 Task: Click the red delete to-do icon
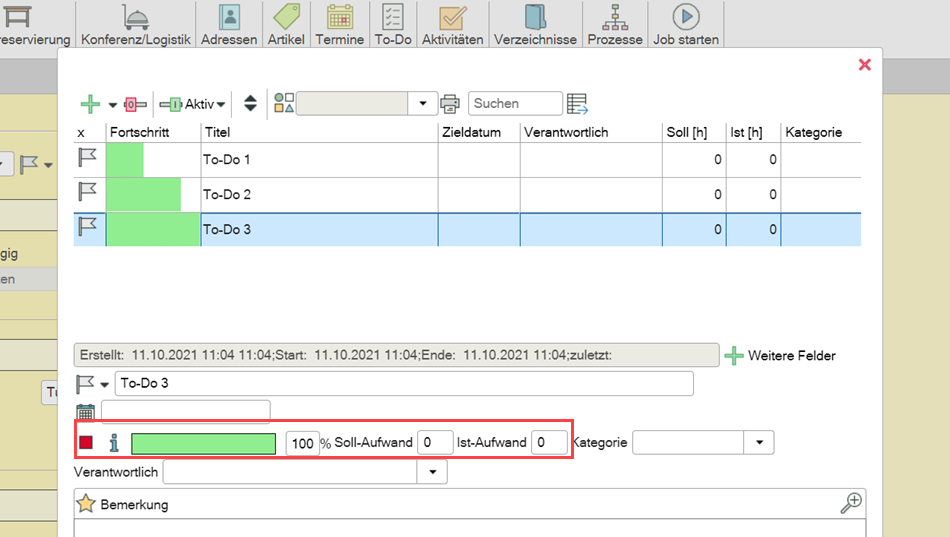135,104
